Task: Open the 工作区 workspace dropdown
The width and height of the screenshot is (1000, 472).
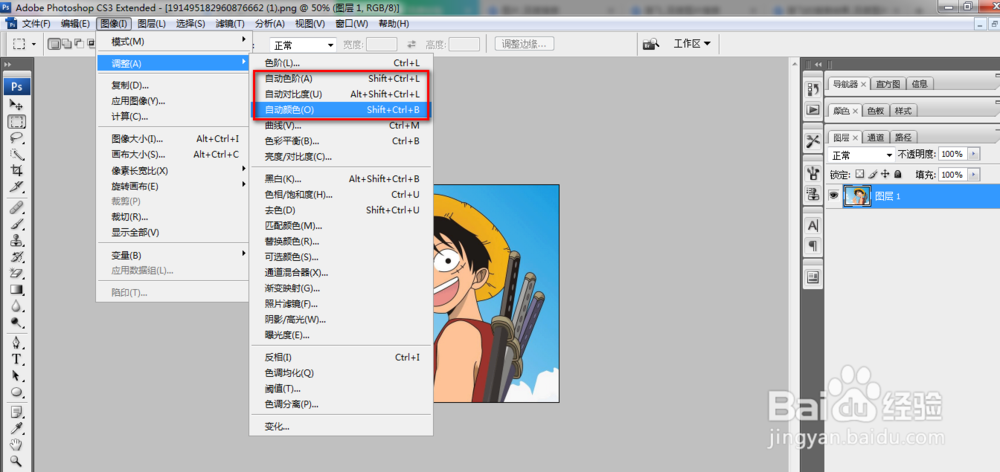Action: coord(693,44)
